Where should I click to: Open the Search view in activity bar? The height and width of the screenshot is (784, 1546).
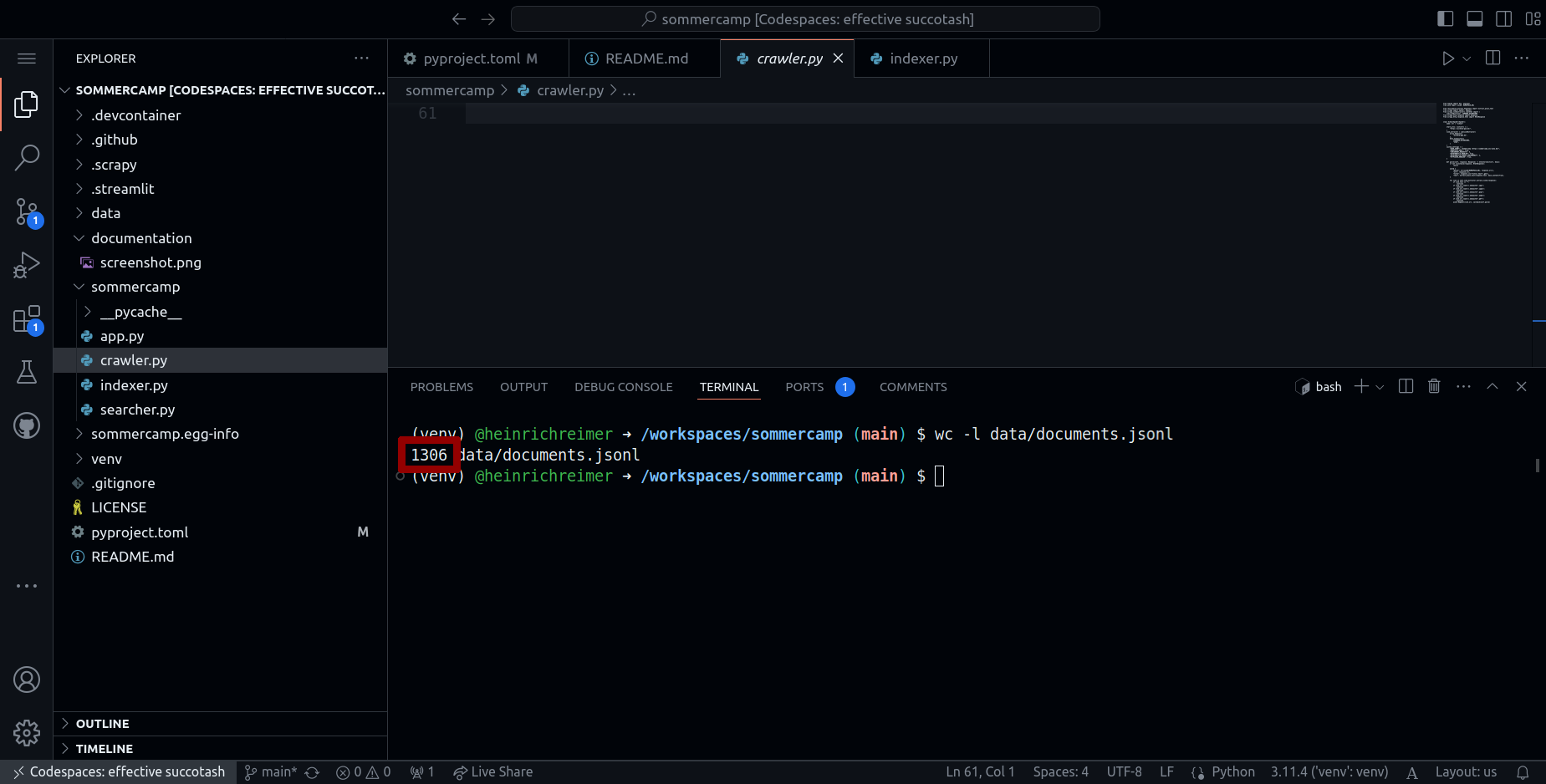point(27,157)
